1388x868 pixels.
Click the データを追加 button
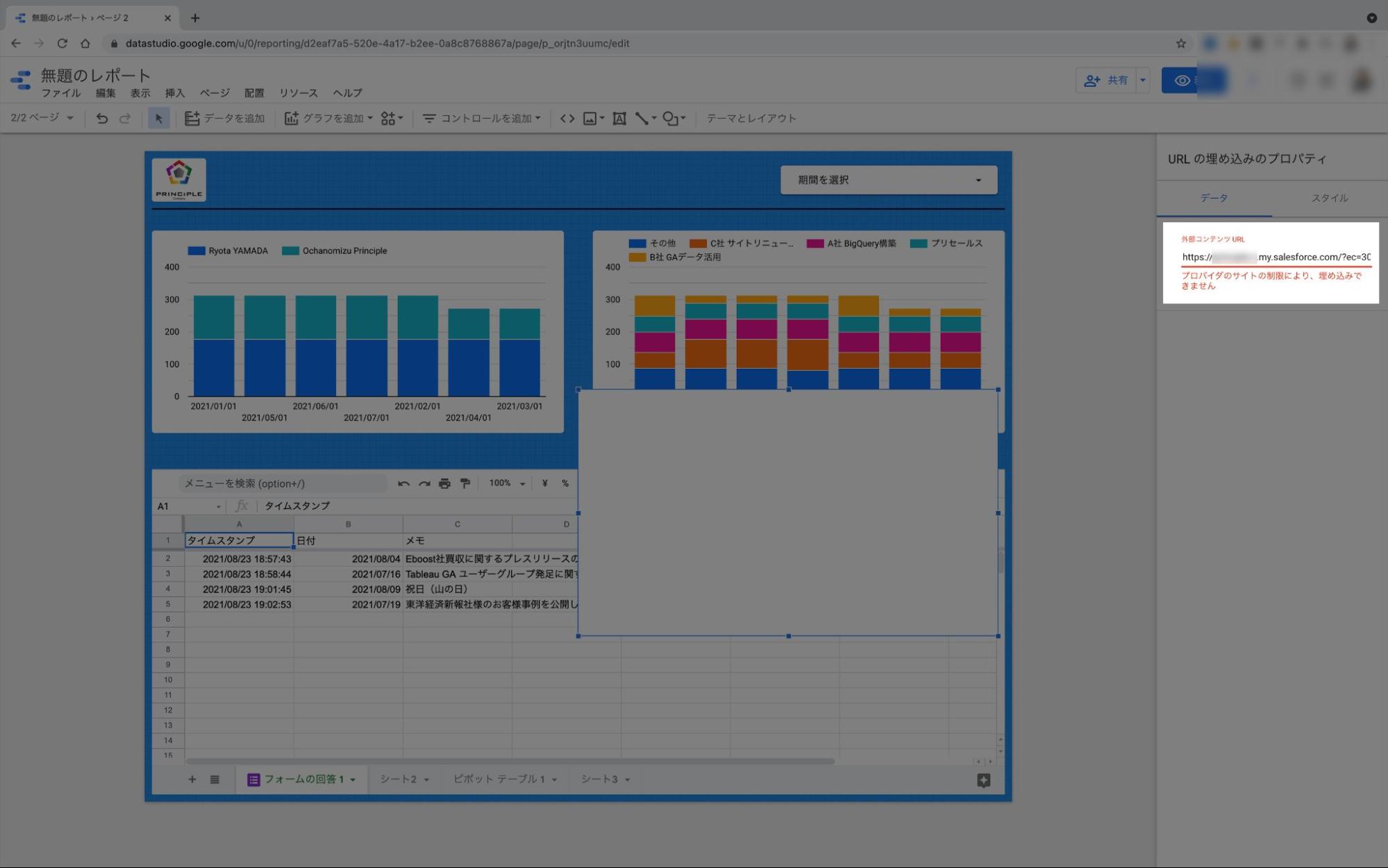225,119
